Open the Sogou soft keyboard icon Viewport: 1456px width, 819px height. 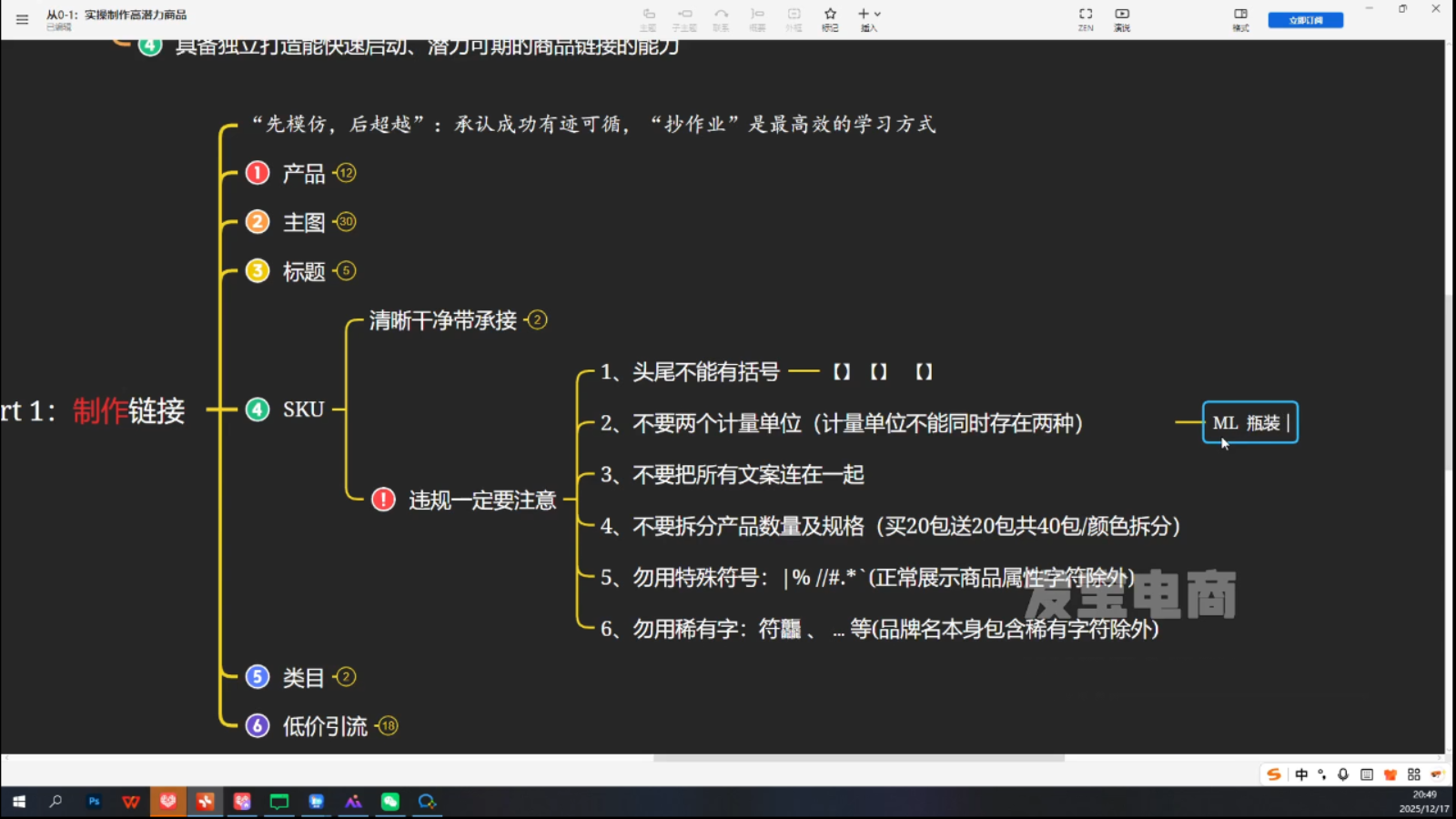tap(1367, 774)
